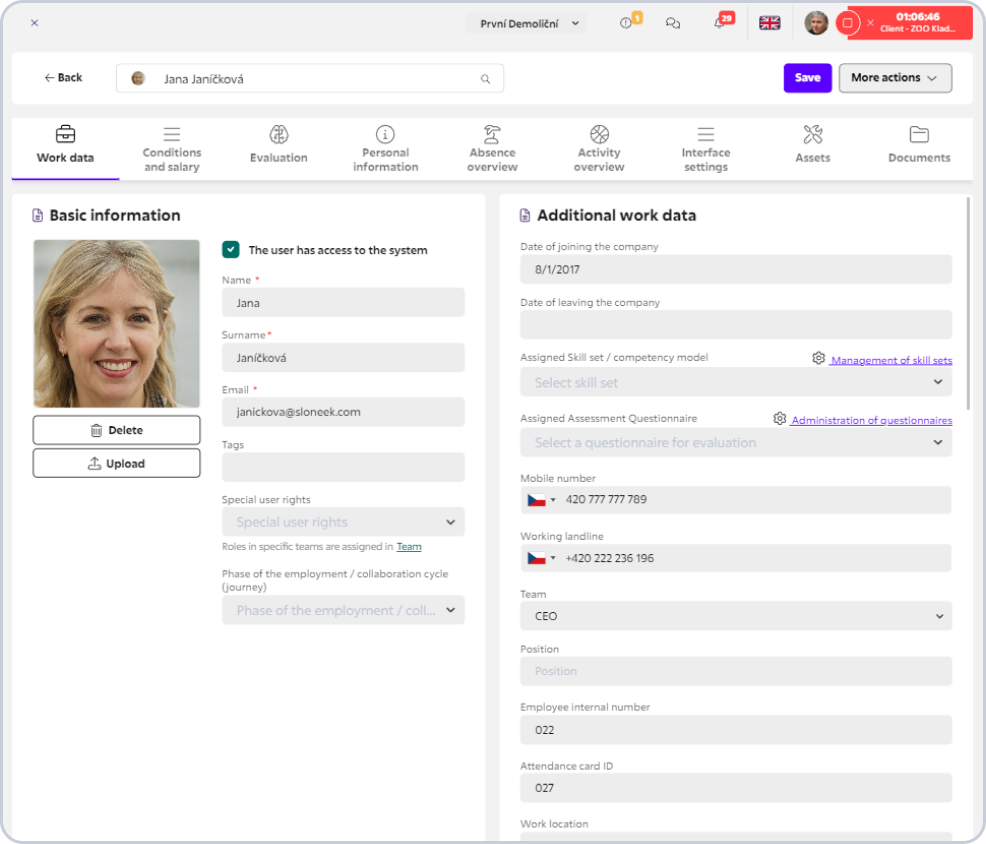Click the Position input field

(735, 671)
